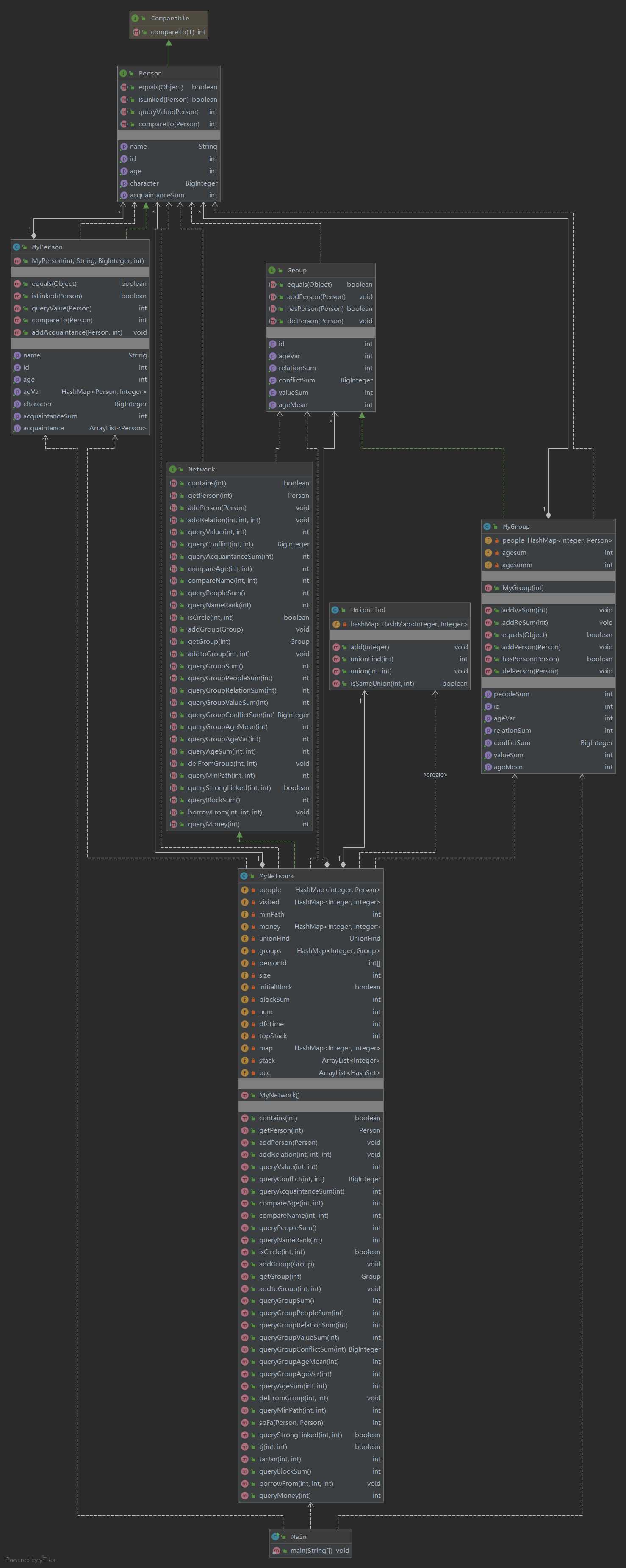626x1568 pixels.
Task: Select the MyGroup class title
Action: tap(516, 526)
